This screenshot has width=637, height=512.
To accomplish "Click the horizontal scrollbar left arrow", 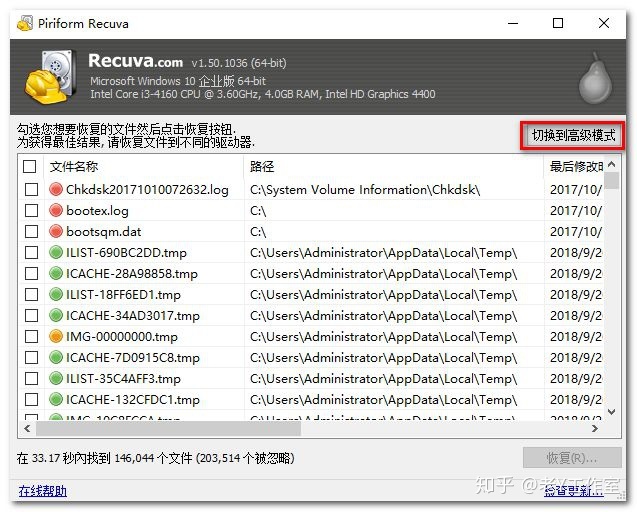I will pos(27,428).
